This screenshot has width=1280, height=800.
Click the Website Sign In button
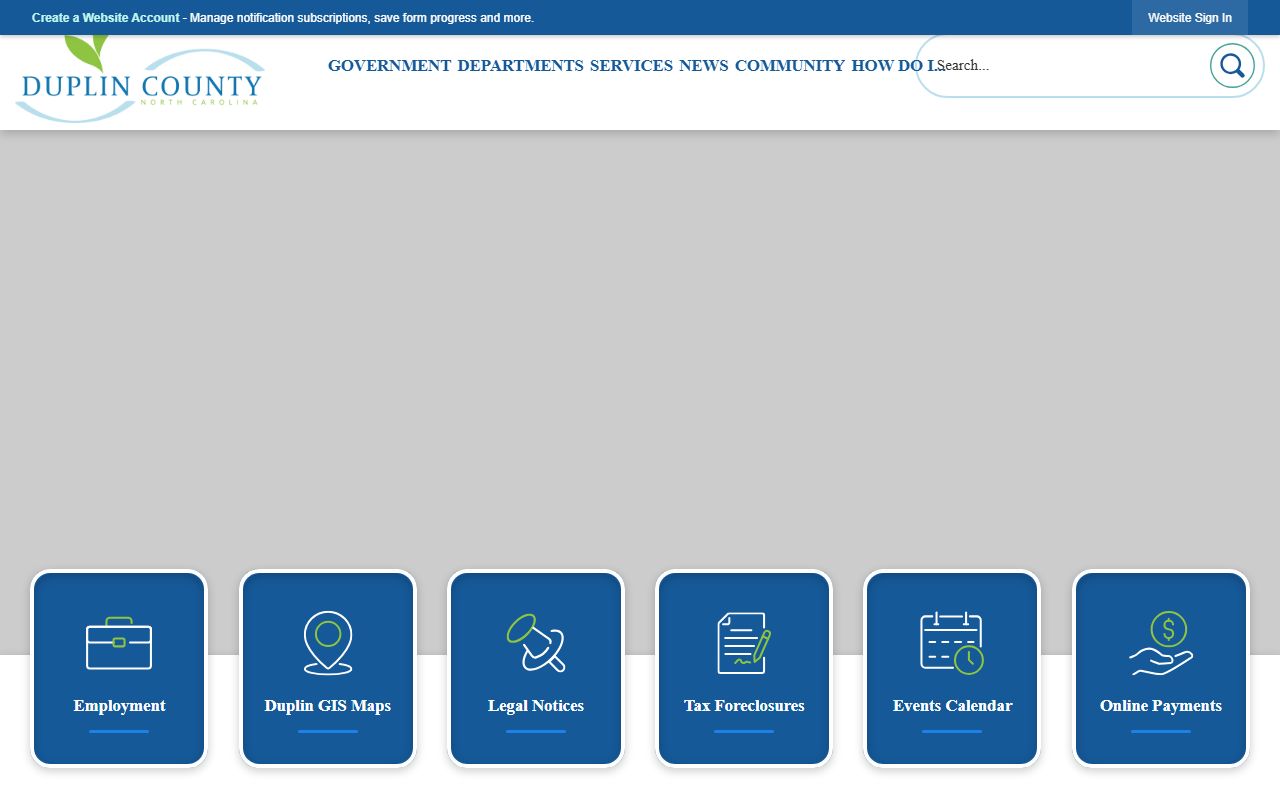coord(1189,18)
